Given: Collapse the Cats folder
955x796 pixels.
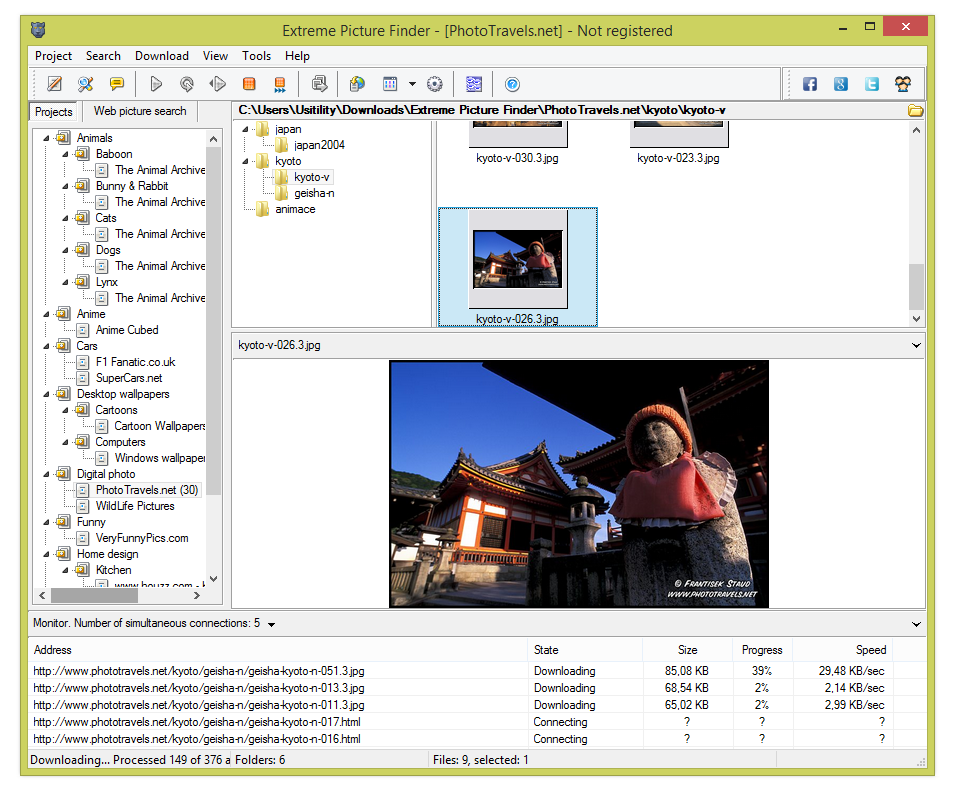Looking at the screenshot, I should point(65,218).
